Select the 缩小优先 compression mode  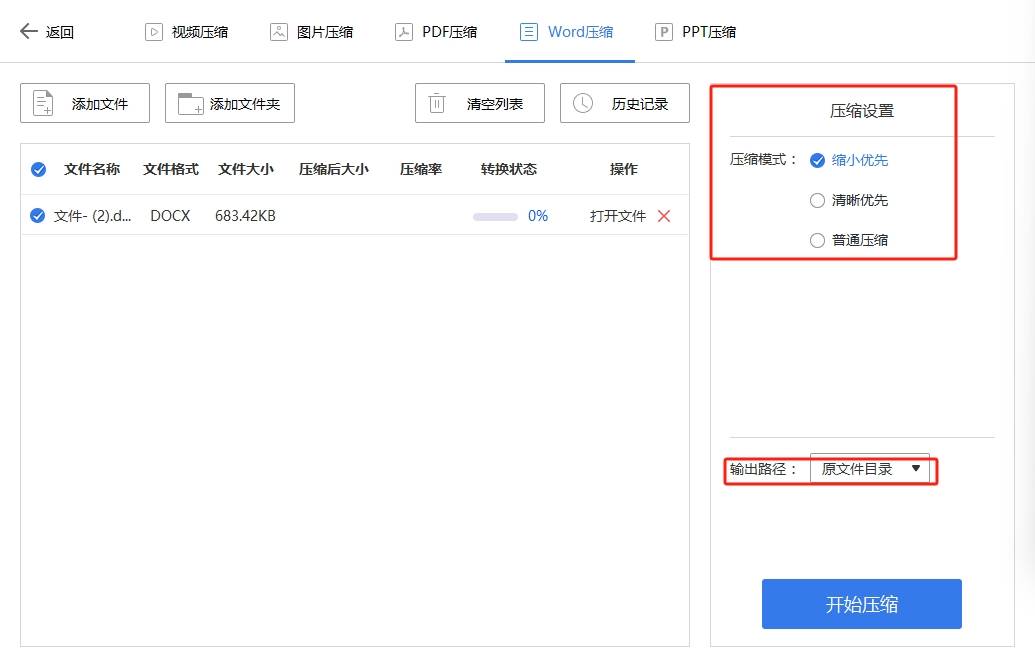[x=849, y=160]
